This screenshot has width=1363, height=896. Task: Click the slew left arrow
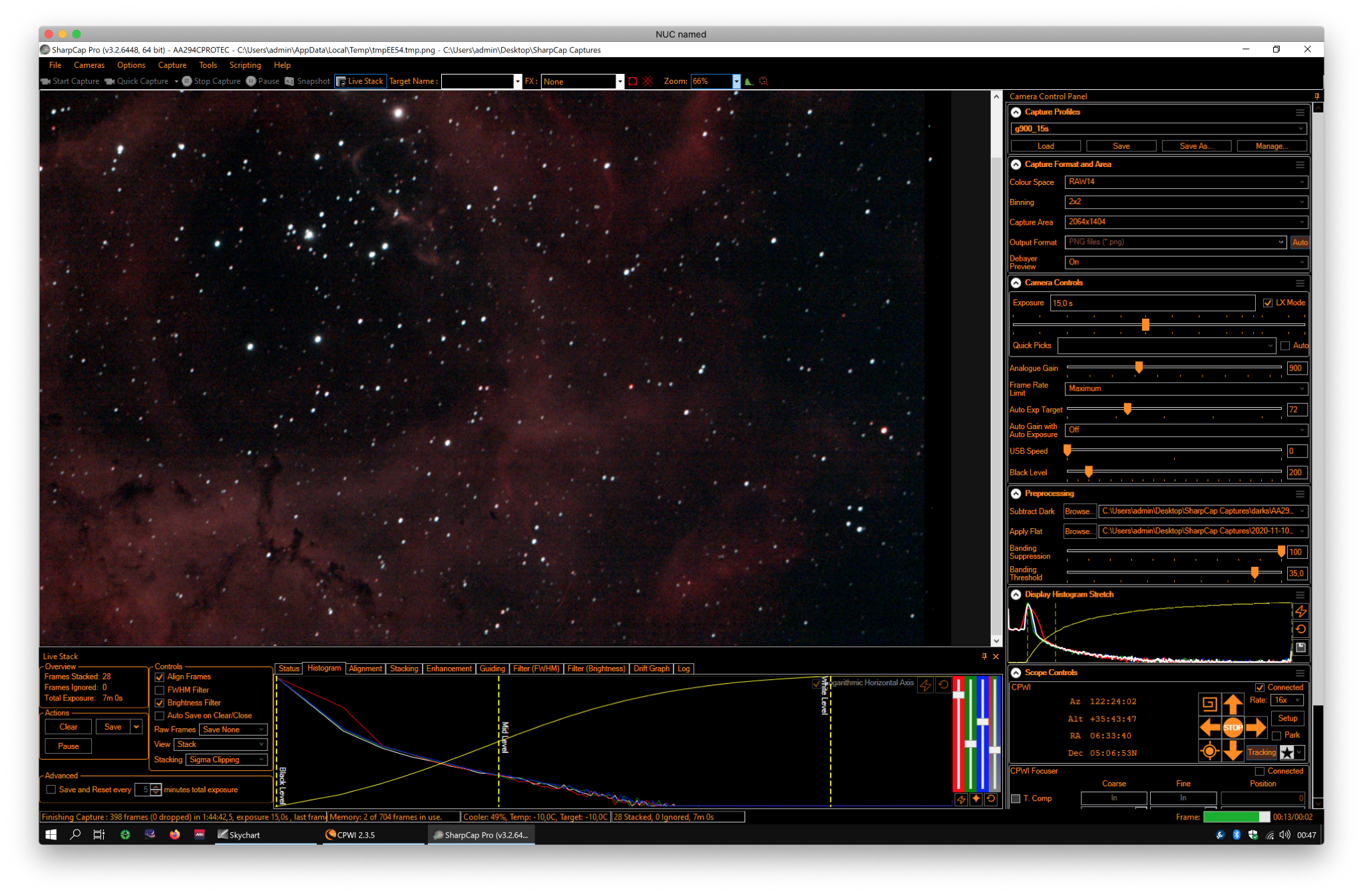coord(1209,727)
